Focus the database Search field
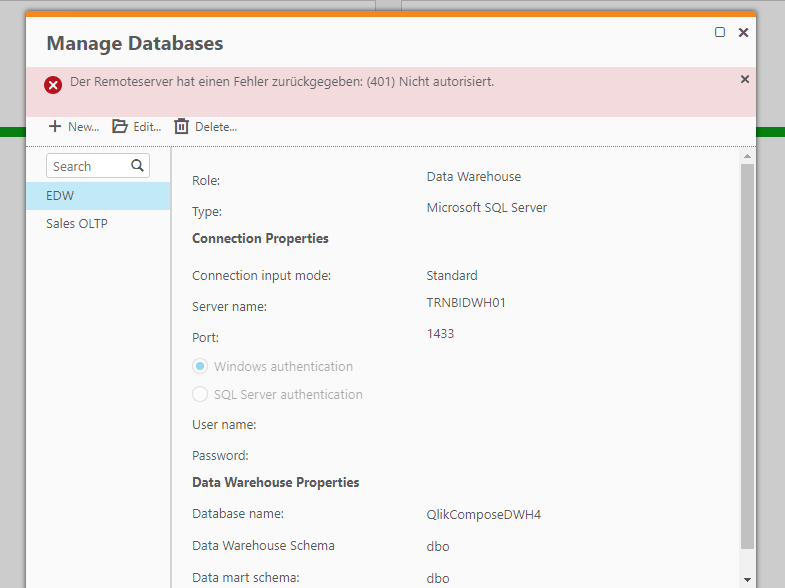The width and height of the screenshot is (785, 588). (x=87, y=166)
